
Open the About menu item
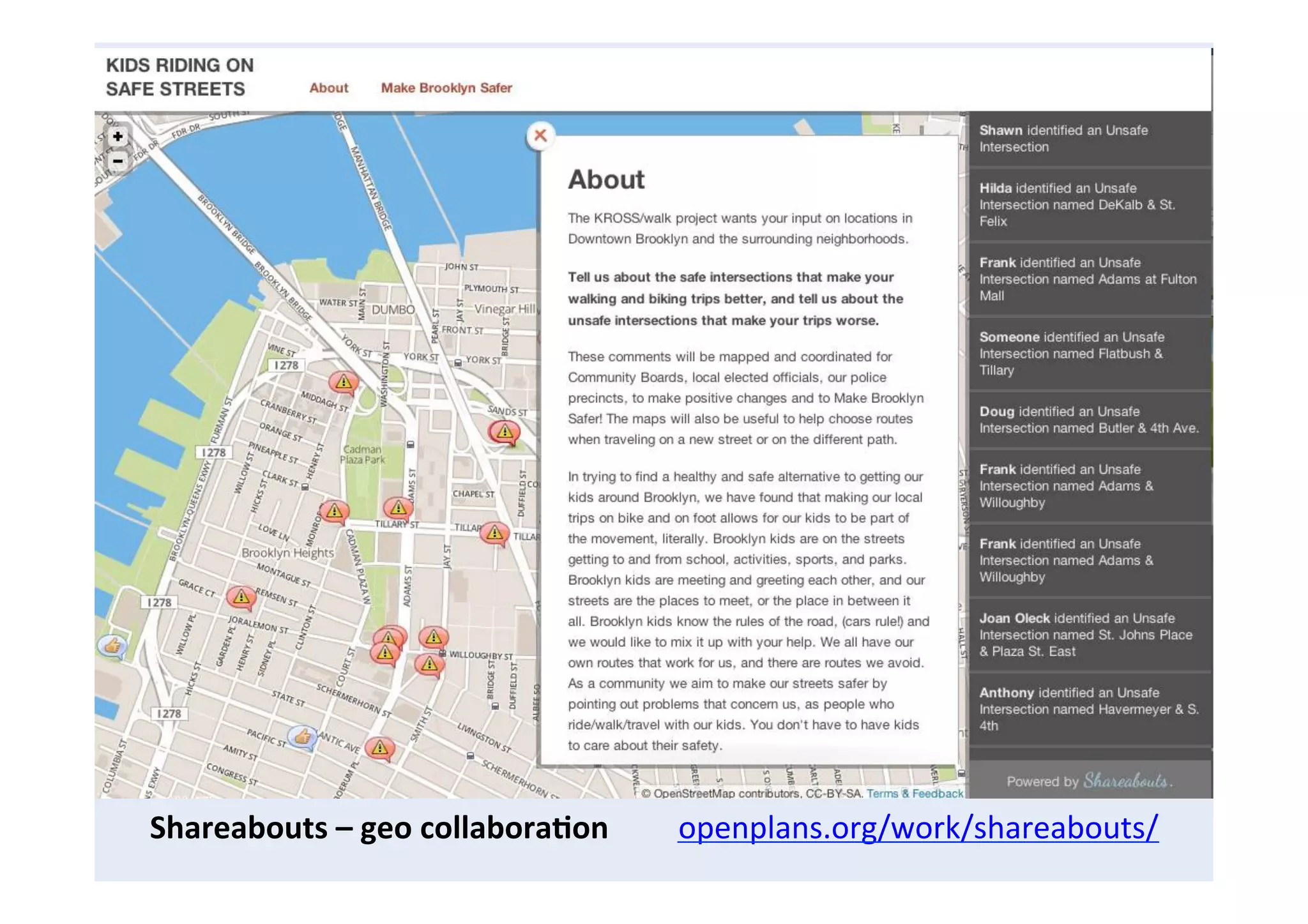point(329,88)
